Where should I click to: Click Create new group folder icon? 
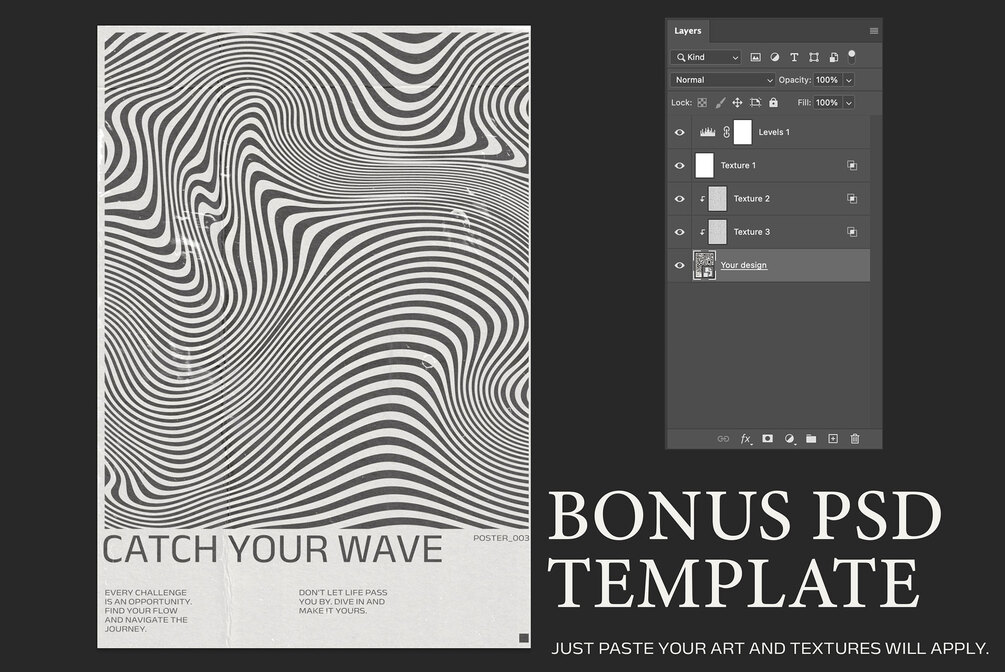coord(811,439)
